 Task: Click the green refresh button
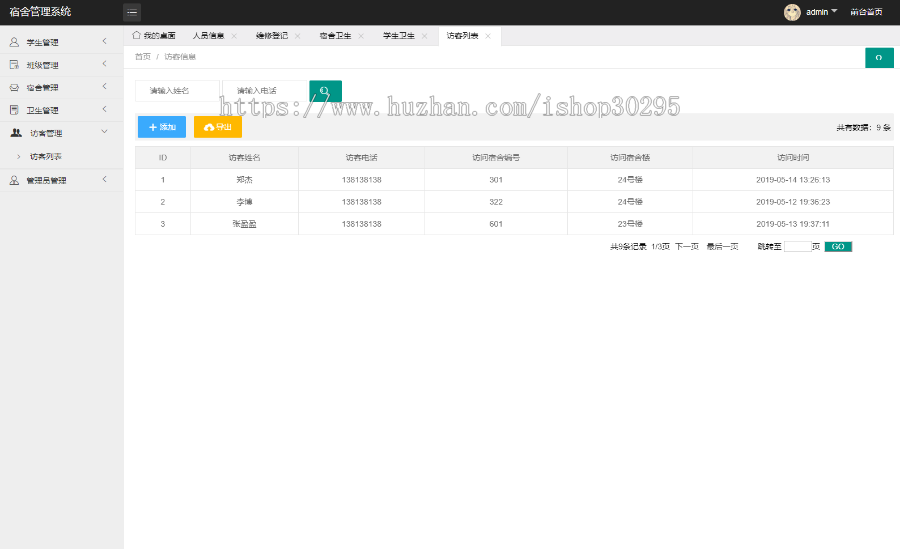tap(879, 57)
